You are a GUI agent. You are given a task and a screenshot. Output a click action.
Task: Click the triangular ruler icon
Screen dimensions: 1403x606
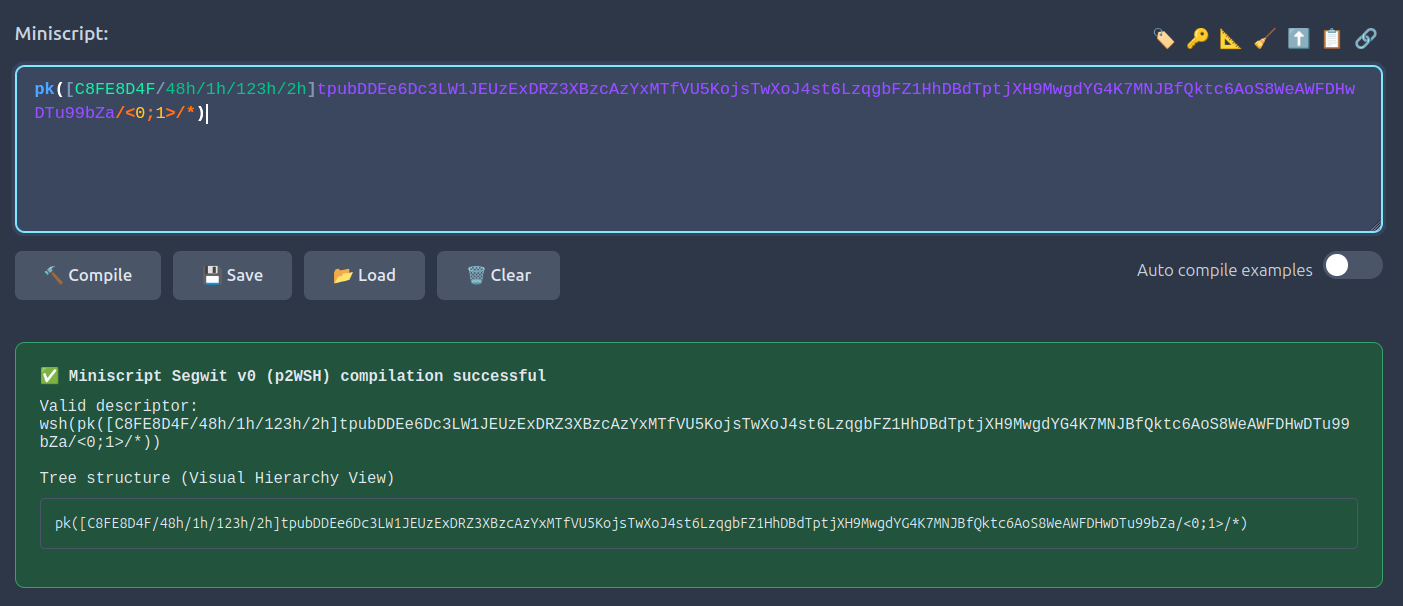(x=1231, y=39)
